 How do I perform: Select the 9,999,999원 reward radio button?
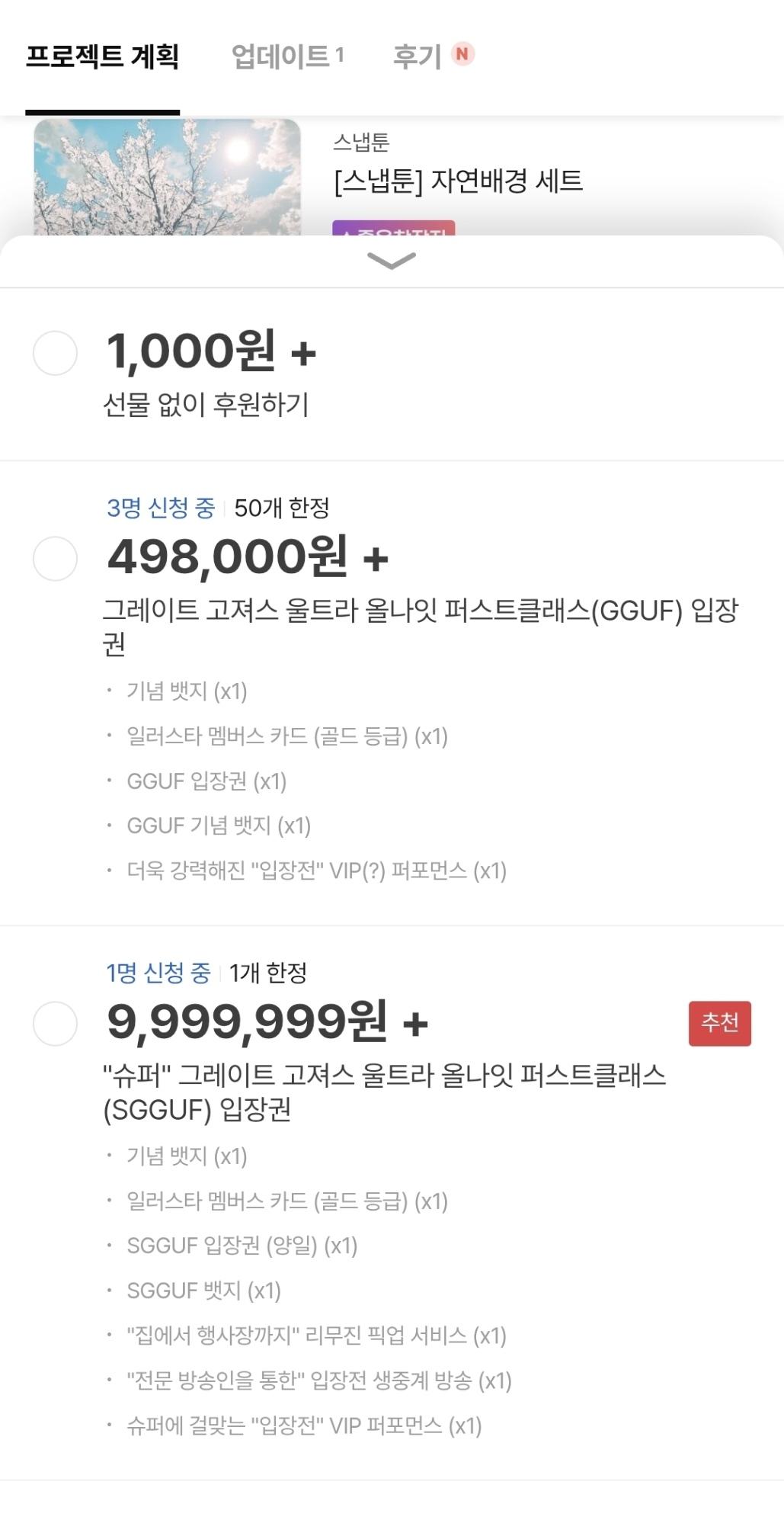(x=55, y=1023)
